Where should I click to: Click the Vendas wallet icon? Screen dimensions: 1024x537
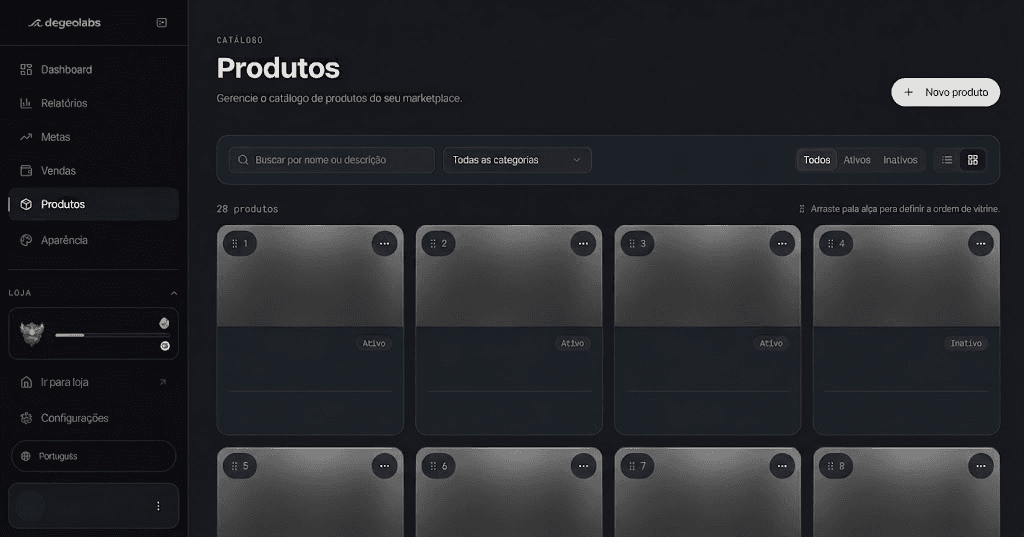(26, 171)
